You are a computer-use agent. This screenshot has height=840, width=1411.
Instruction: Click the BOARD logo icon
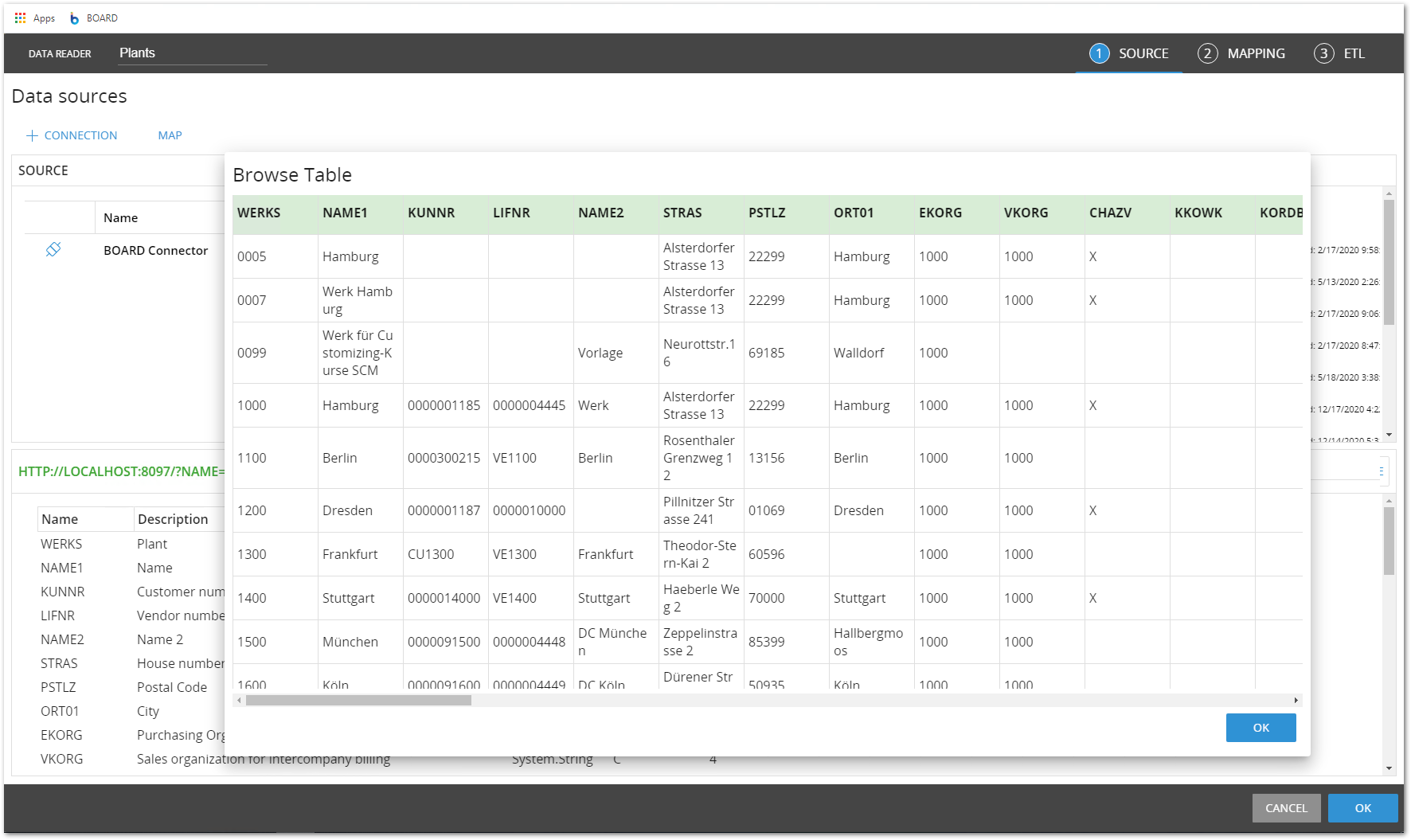pos(74,18)
